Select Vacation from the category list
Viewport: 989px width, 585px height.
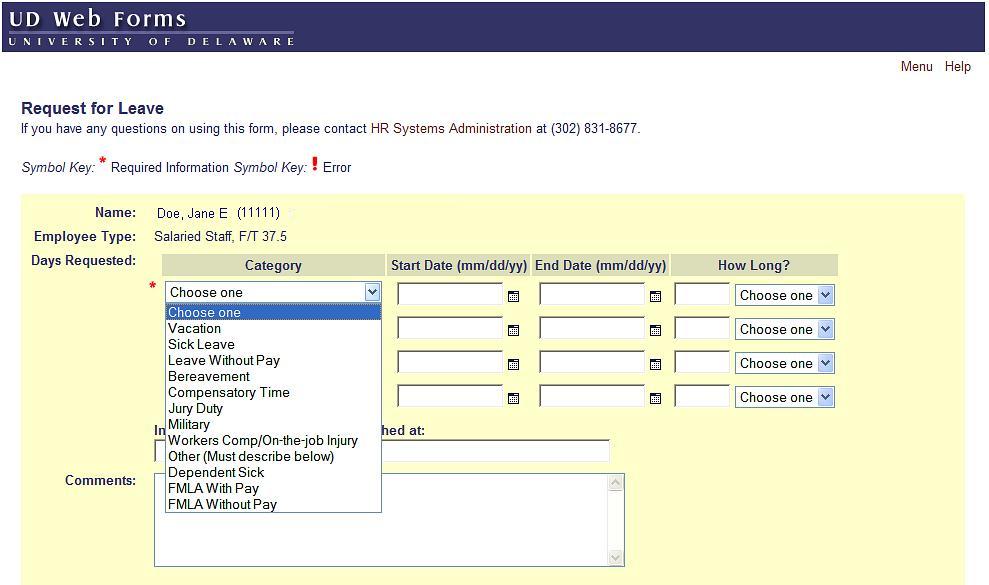point(195,328)
